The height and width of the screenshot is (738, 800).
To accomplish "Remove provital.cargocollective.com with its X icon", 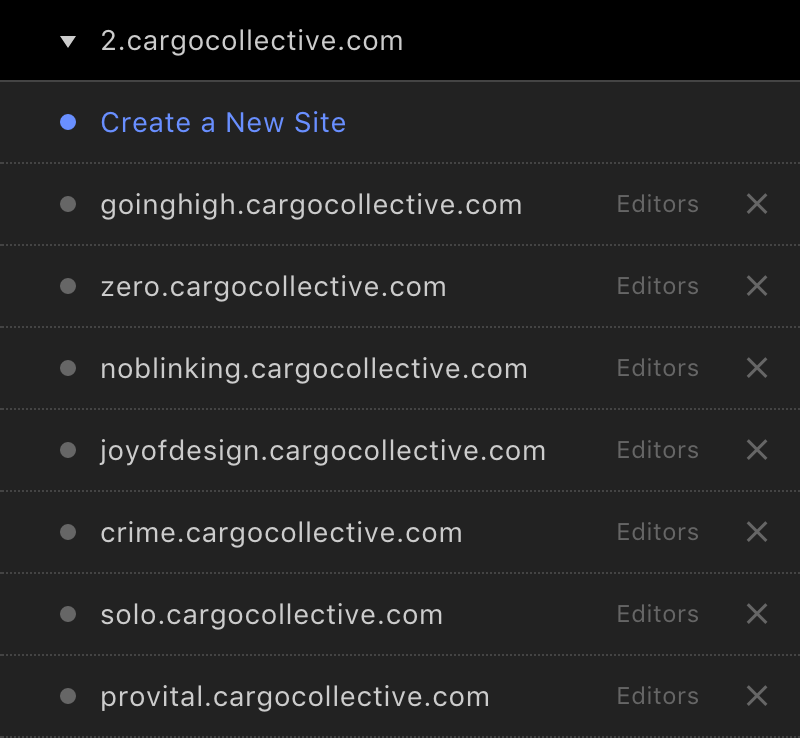I will pos(757,696).
